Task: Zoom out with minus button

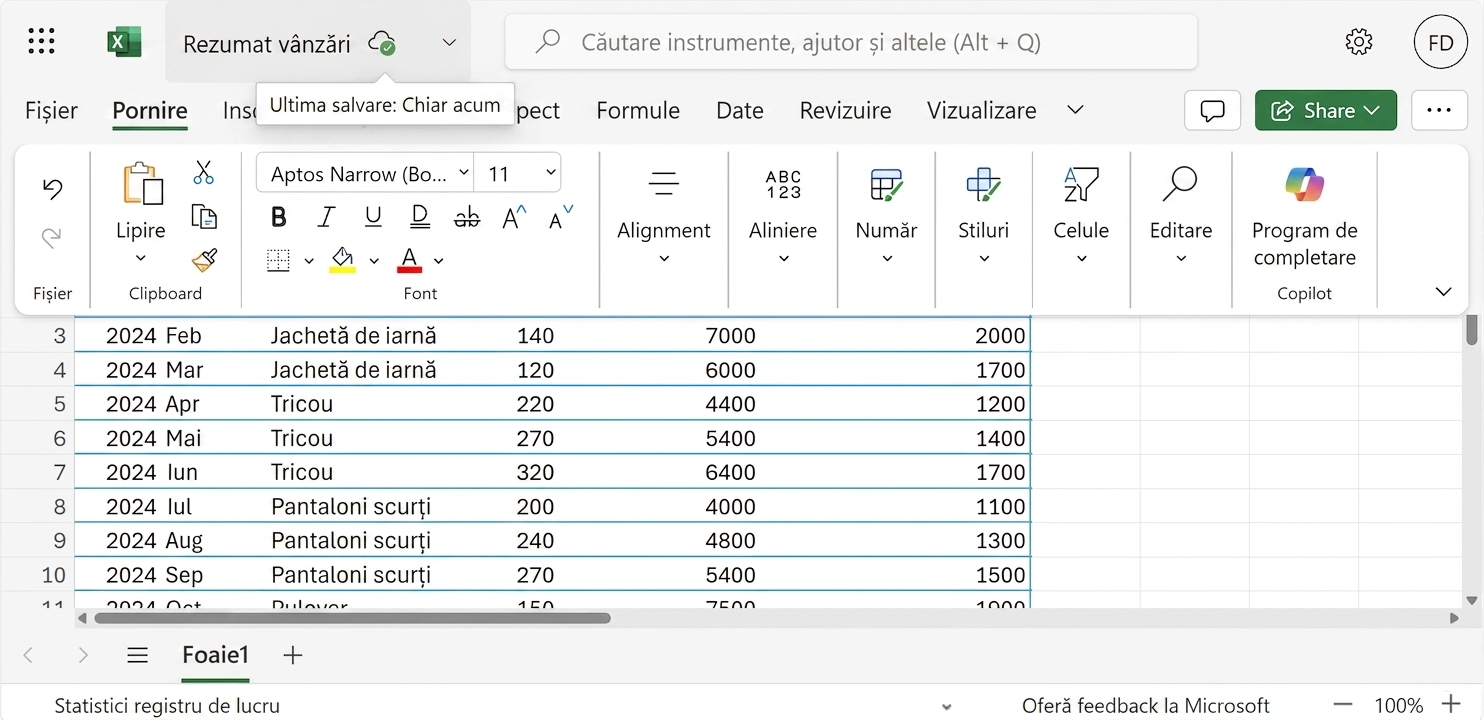Action: point(1343,704)
